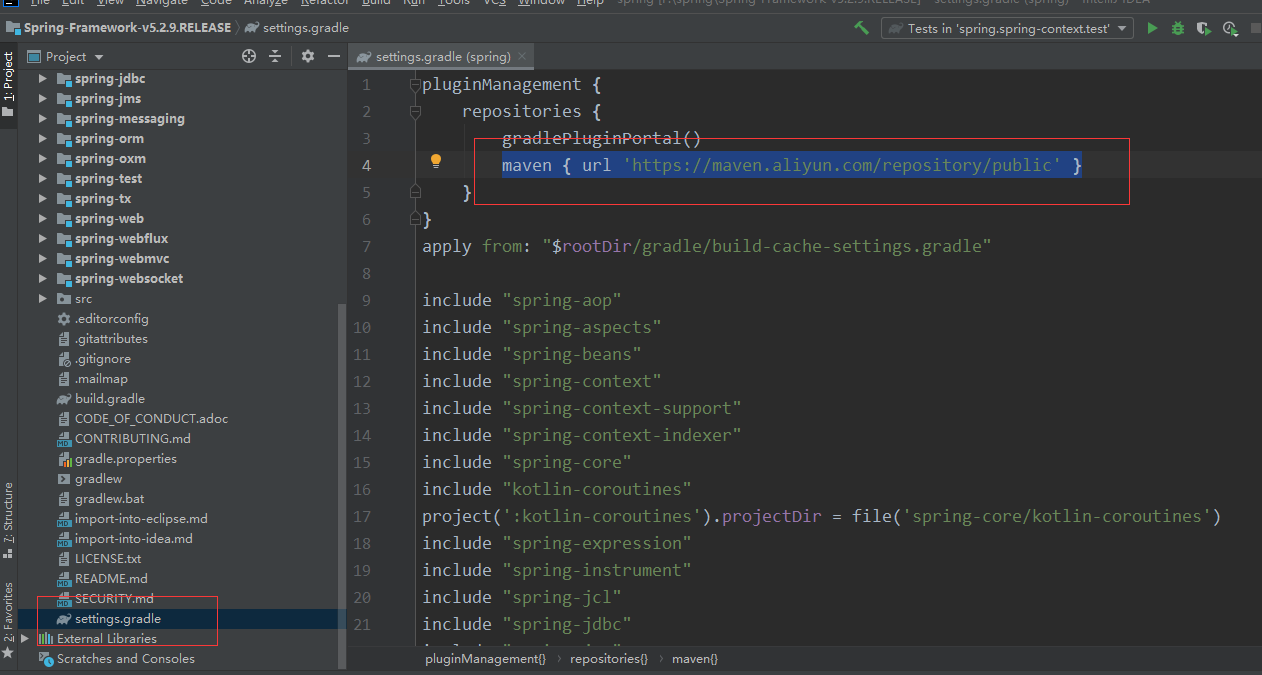Image resolution: width=1262 pixels, height=675 pixels.
Task: Click "spring-context-indexer" include string
Action: [622, 435]
